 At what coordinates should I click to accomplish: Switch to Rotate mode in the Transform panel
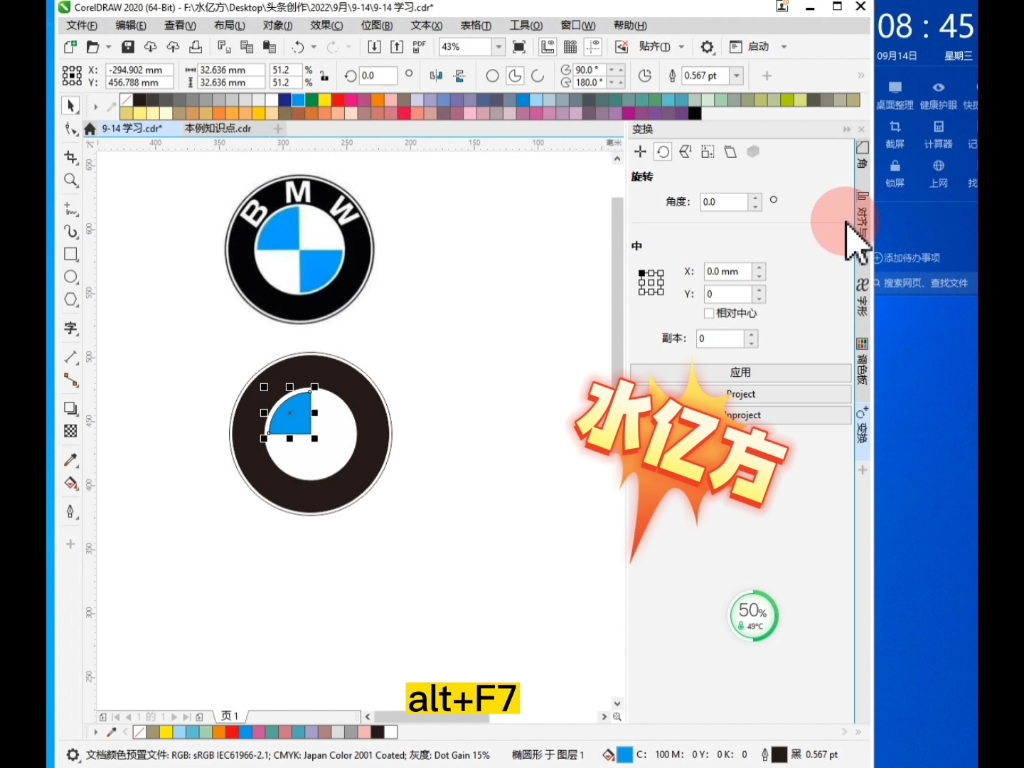pos(662,152)
